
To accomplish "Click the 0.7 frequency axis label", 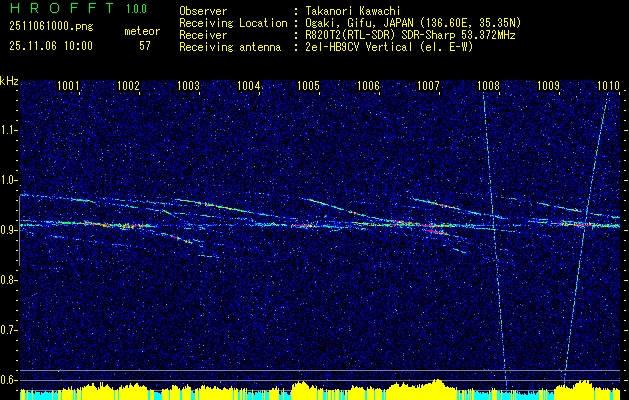I will tap(7, 330).
